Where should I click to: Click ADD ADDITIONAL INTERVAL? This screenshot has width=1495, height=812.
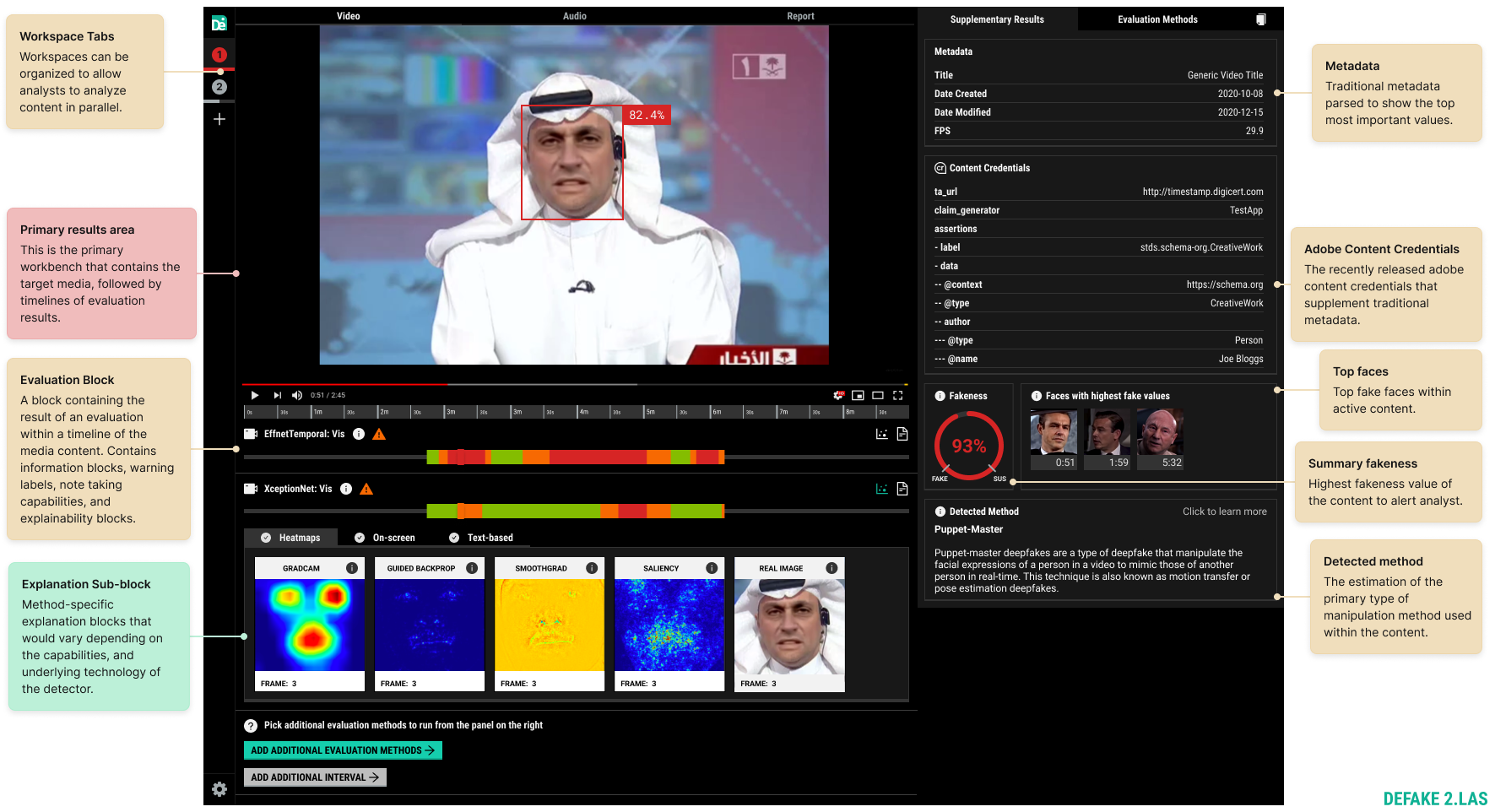click(314, 777)
